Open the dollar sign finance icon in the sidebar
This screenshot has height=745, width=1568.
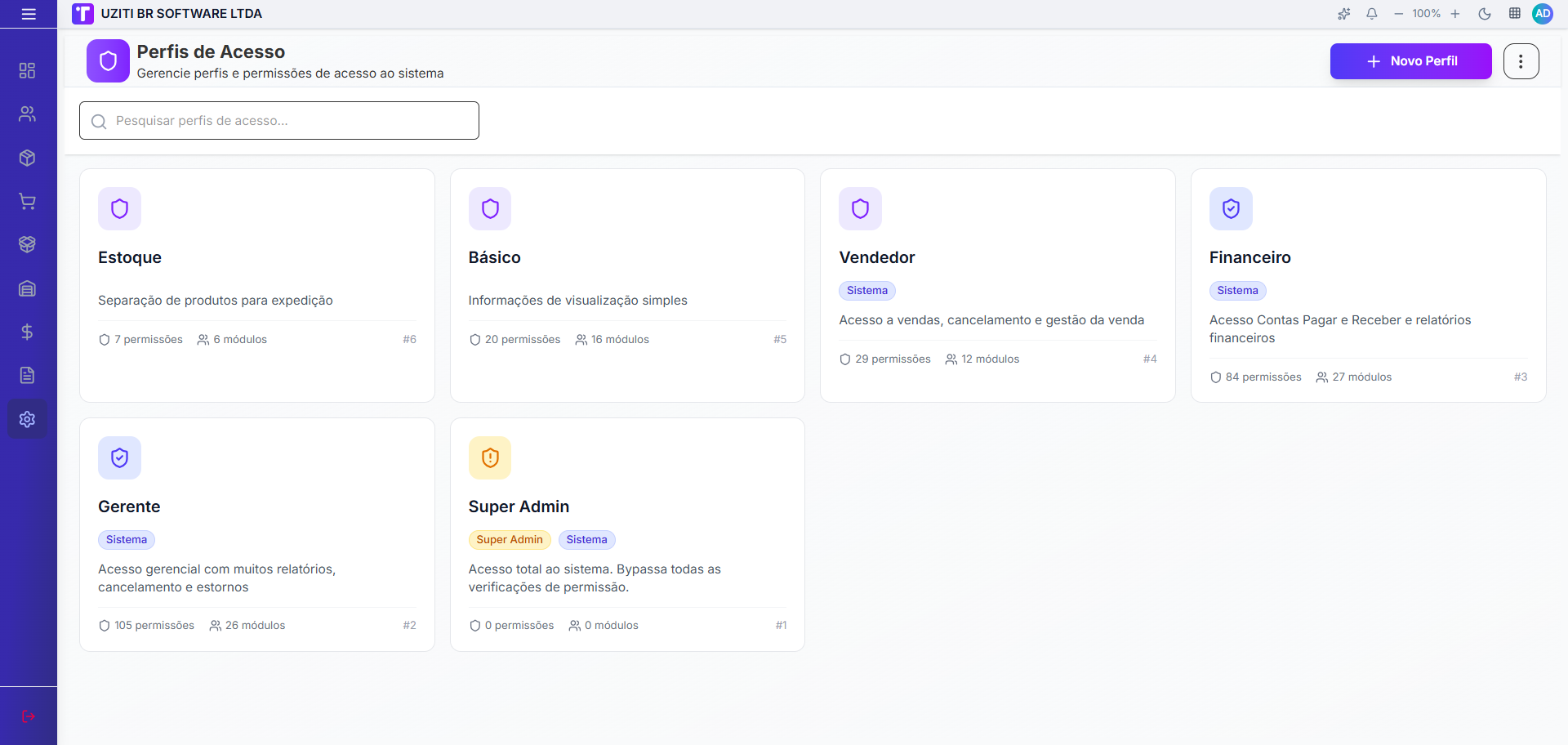[27, 332]
